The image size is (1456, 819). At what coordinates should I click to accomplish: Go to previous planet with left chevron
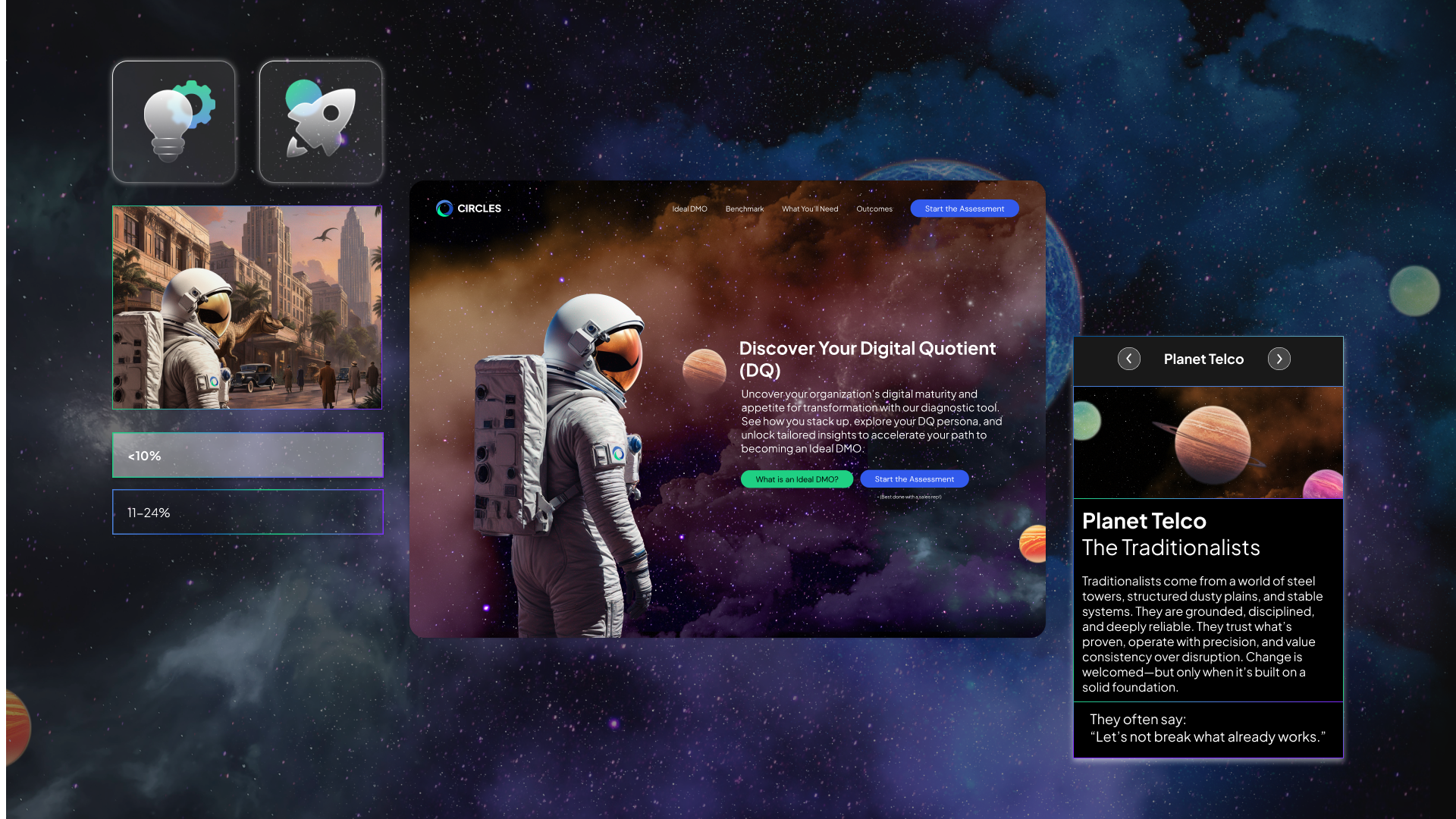(1128, 359)
